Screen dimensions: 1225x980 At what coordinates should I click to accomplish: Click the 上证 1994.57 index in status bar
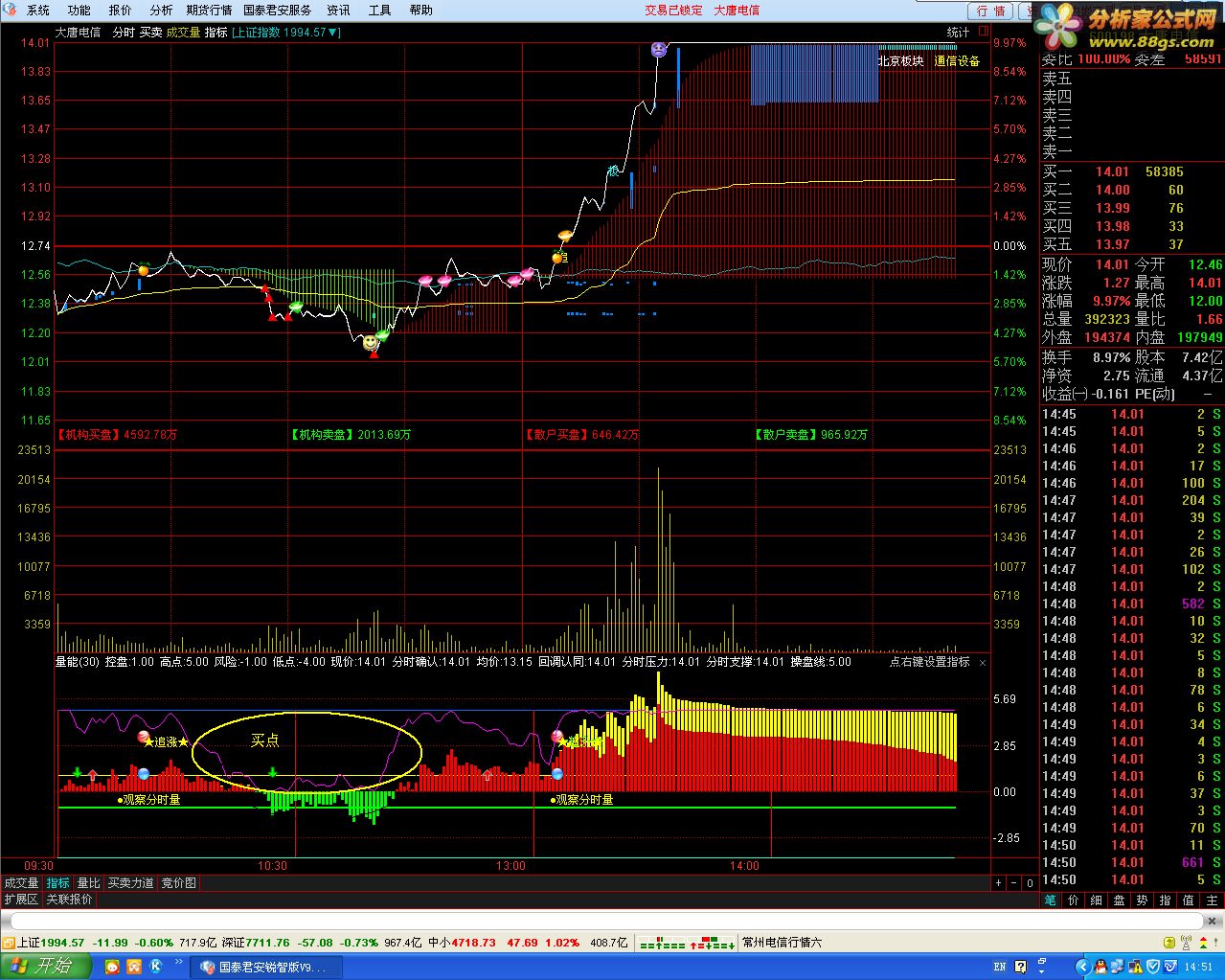[x=51, y=943]
